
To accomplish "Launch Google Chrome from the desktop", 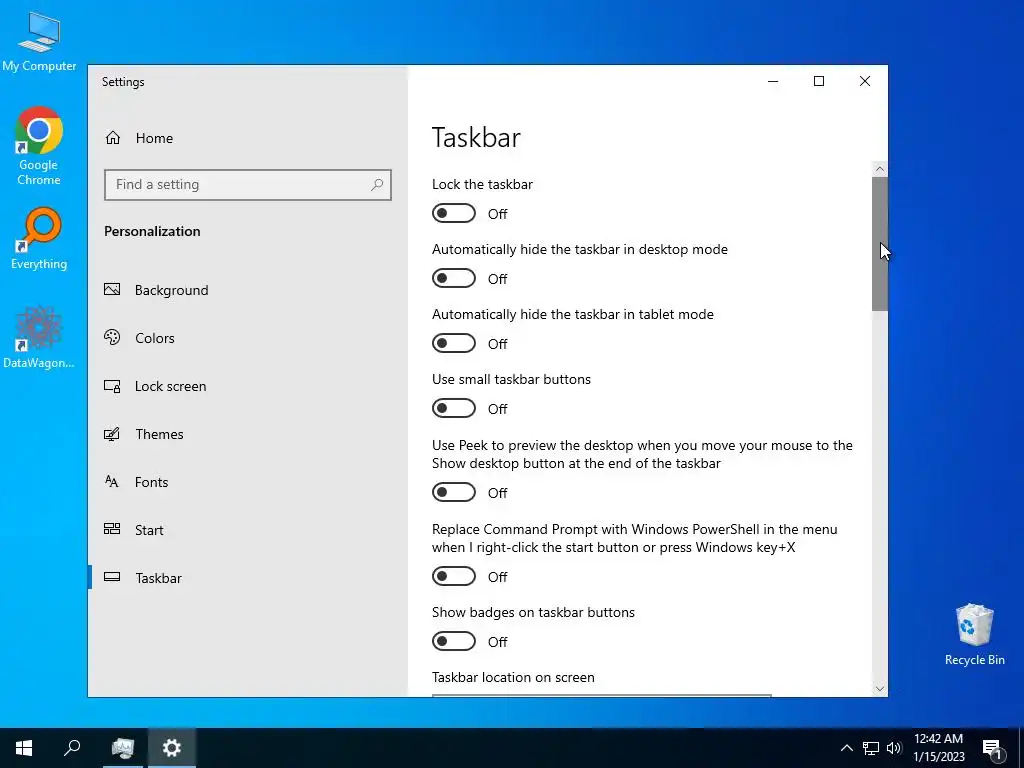I will tap(39, 146).
